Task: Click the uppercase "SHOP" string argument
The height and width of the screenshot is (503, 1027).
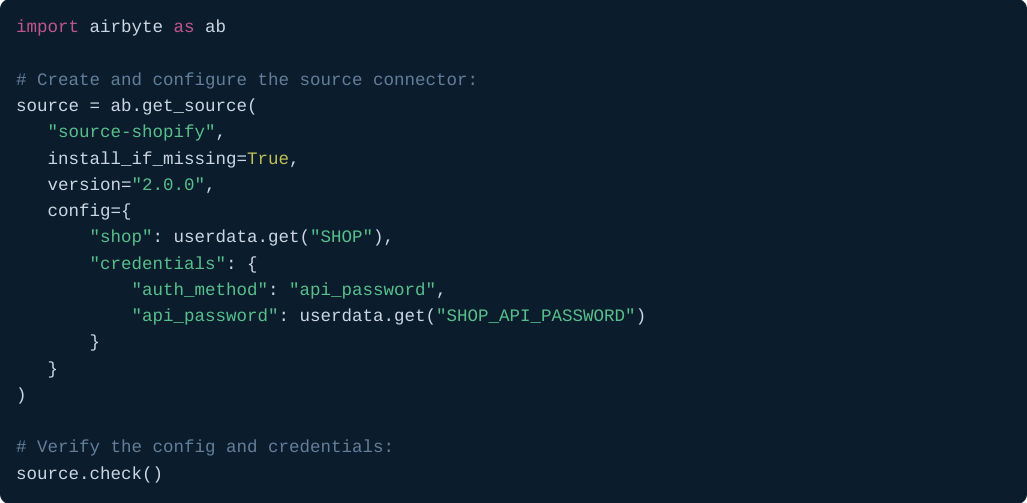Action: pos(342,237)
